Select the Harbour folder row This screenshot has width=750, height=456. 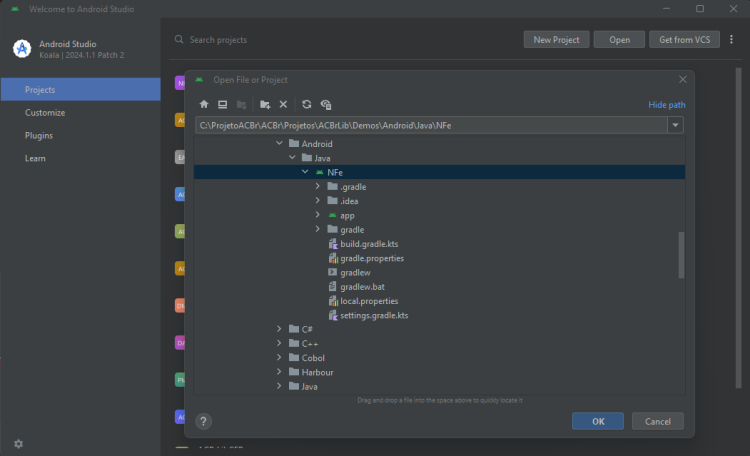pos(439,372)
